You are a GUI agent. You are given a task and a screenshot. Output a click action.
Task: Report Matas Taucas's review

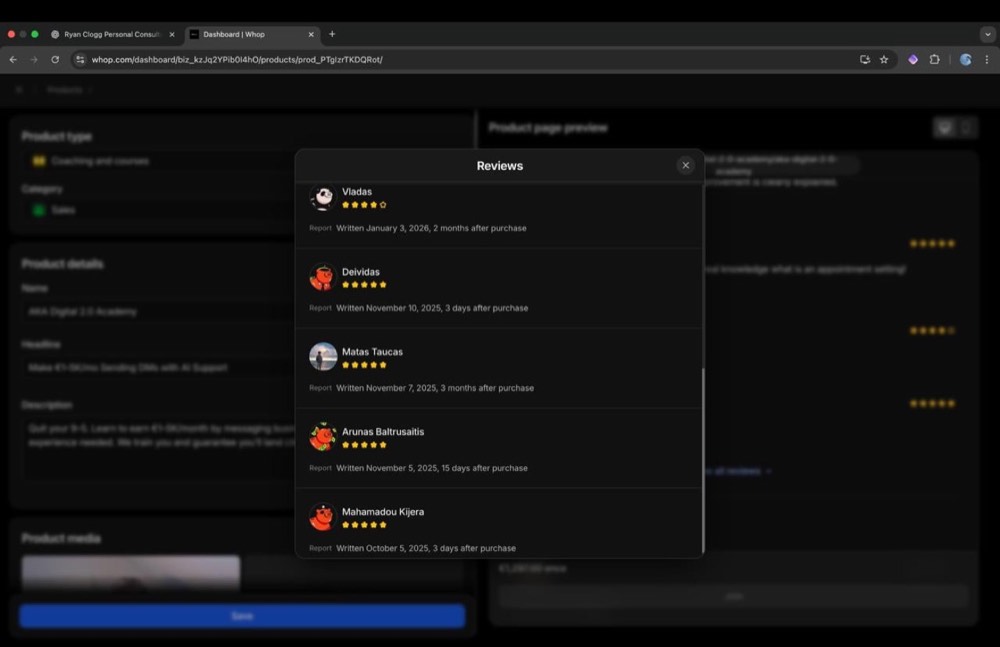pos(320,387)
